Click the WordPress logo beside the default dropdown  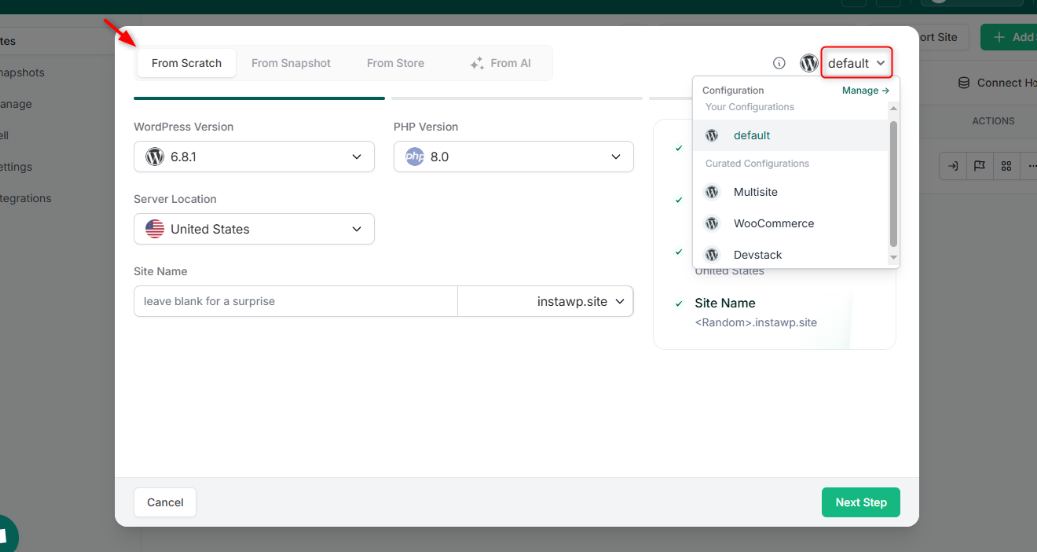coord(809,63)
